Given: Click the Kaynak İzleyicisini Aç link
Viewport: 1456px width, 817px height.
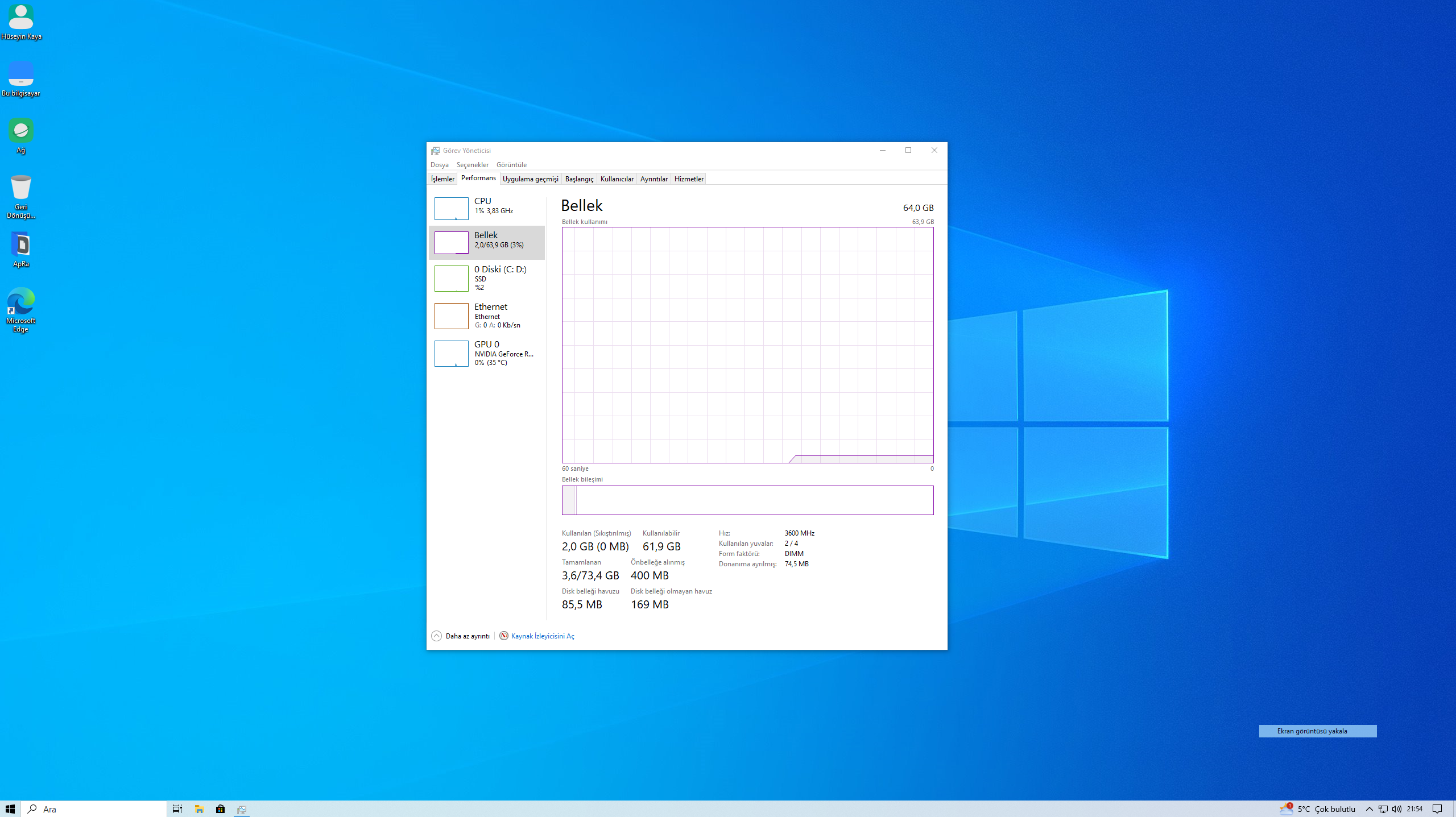Looking at the screenshot, I should pyautogui.click(x=542, y=636).
